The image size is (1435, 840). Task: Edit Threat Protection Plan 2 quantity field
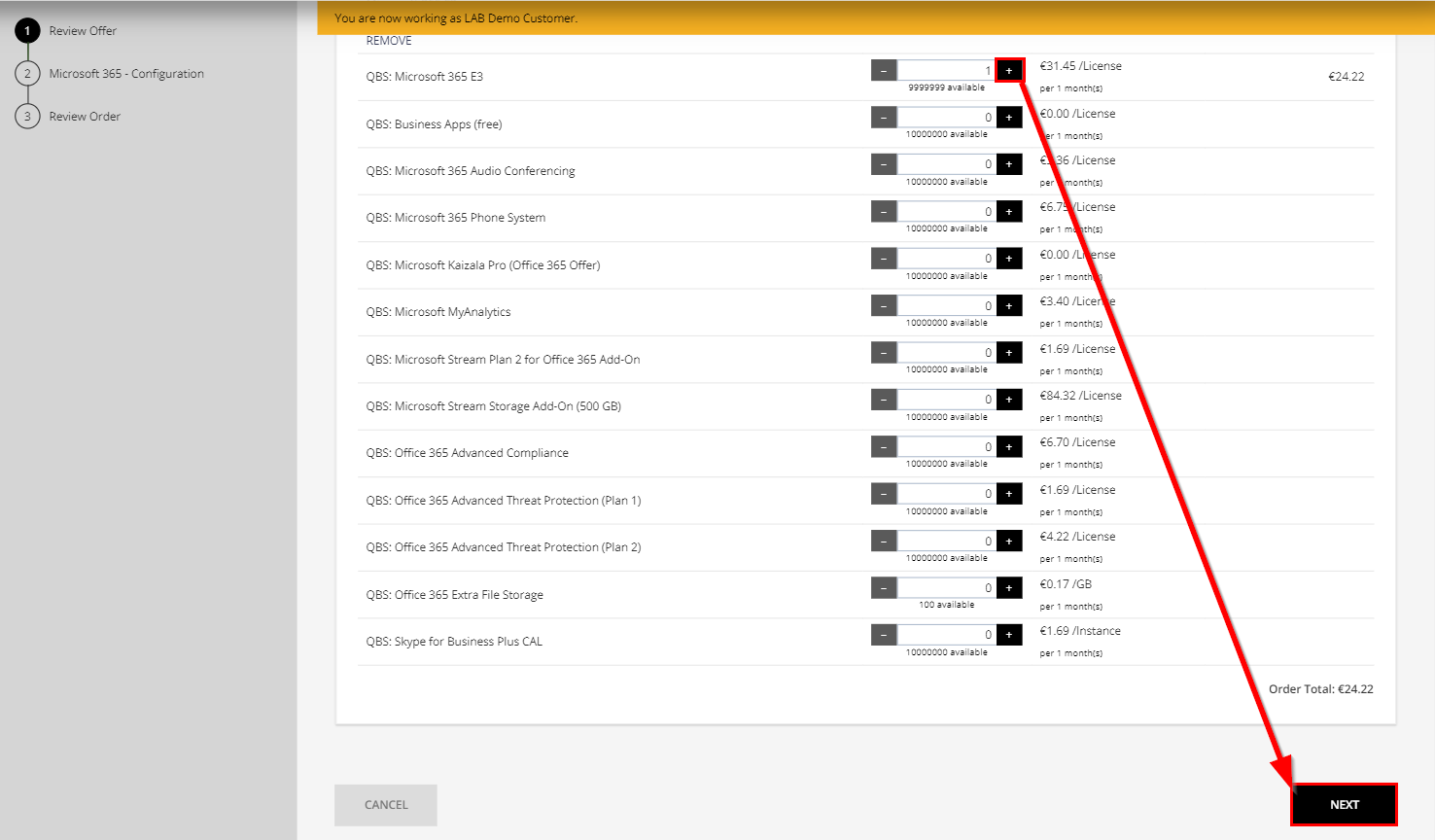[x=947, y=541]
